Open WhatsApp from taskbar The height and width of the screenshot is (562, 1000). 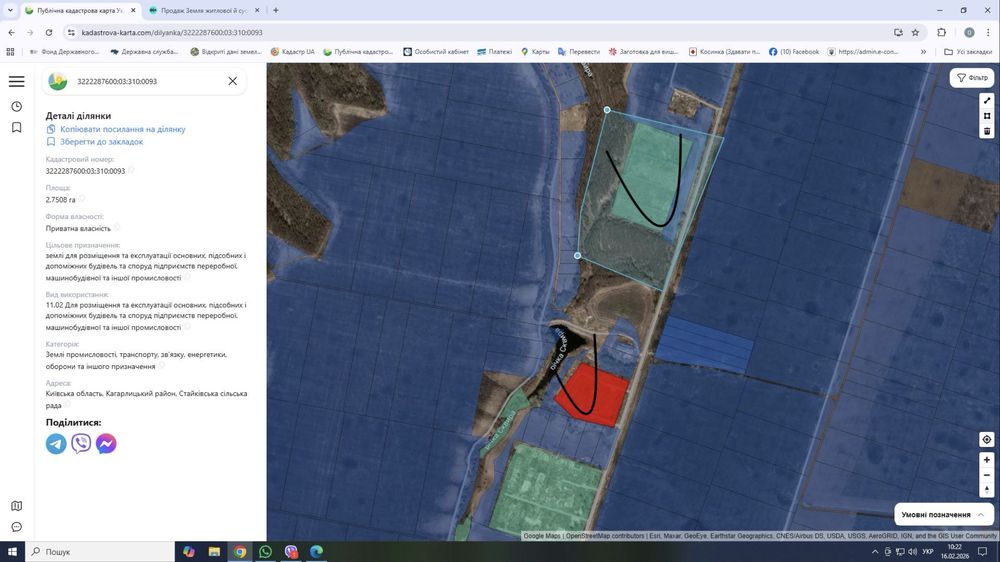pos(265,552)
